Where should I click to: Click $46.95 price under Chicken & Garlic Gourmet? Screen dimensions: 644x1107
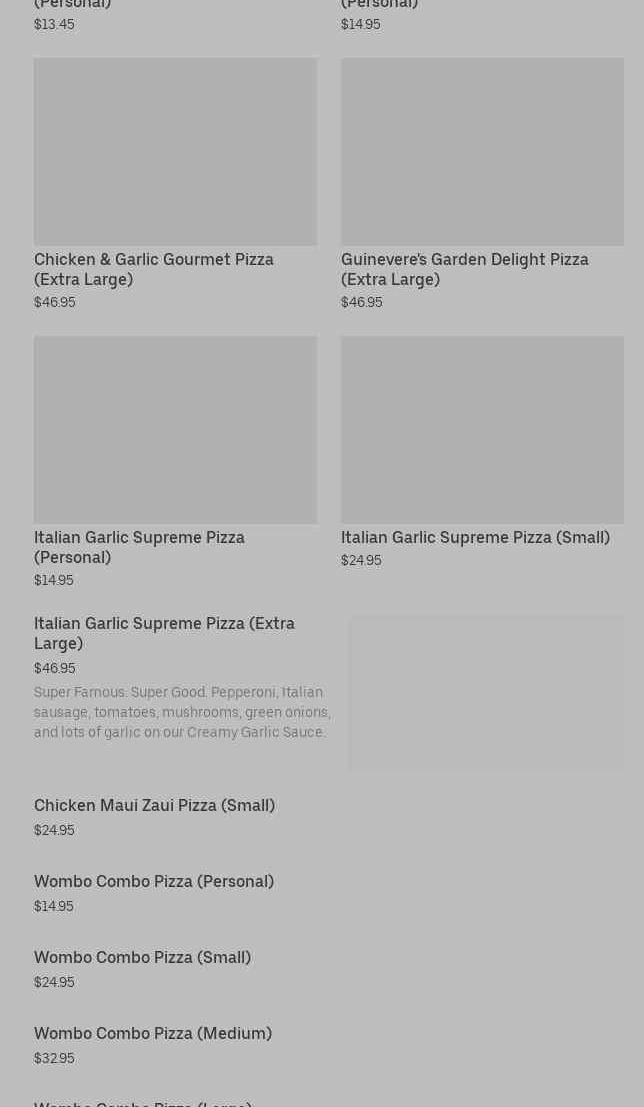coord(54,302)
